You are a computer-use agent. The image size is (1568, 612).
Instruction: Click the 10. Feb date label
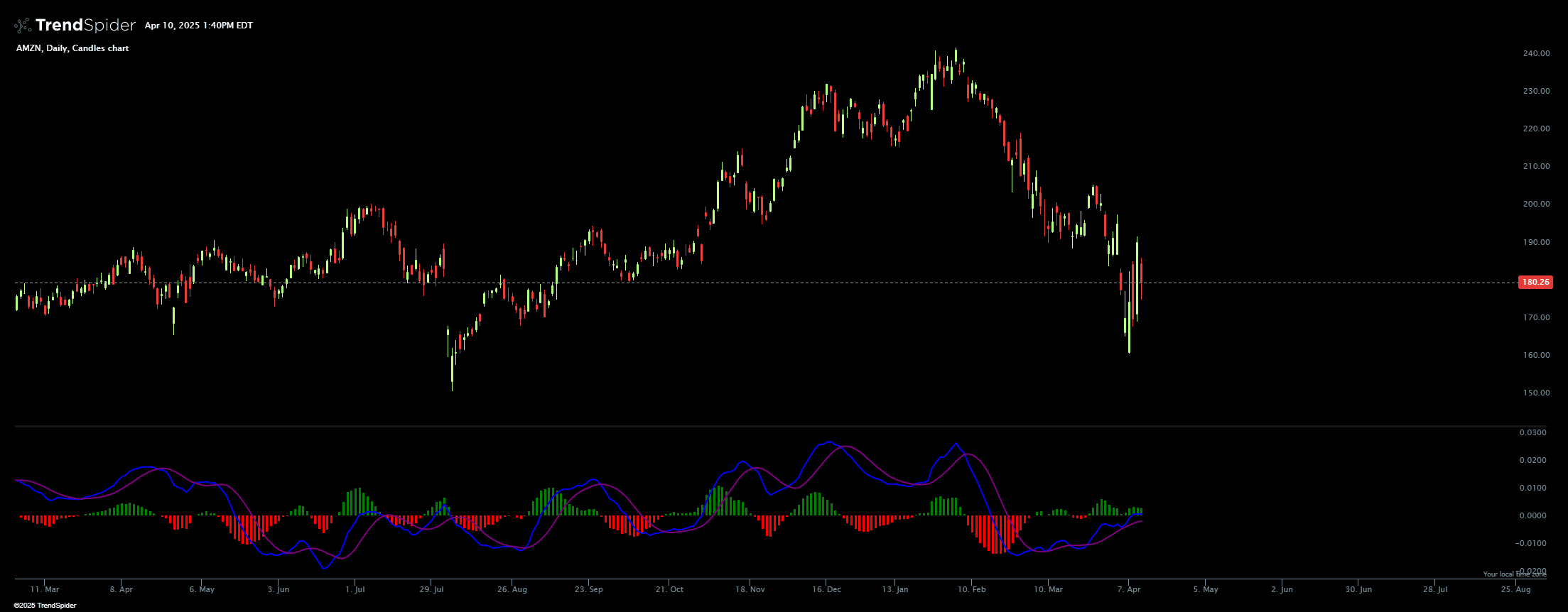[x=971, y=589]
